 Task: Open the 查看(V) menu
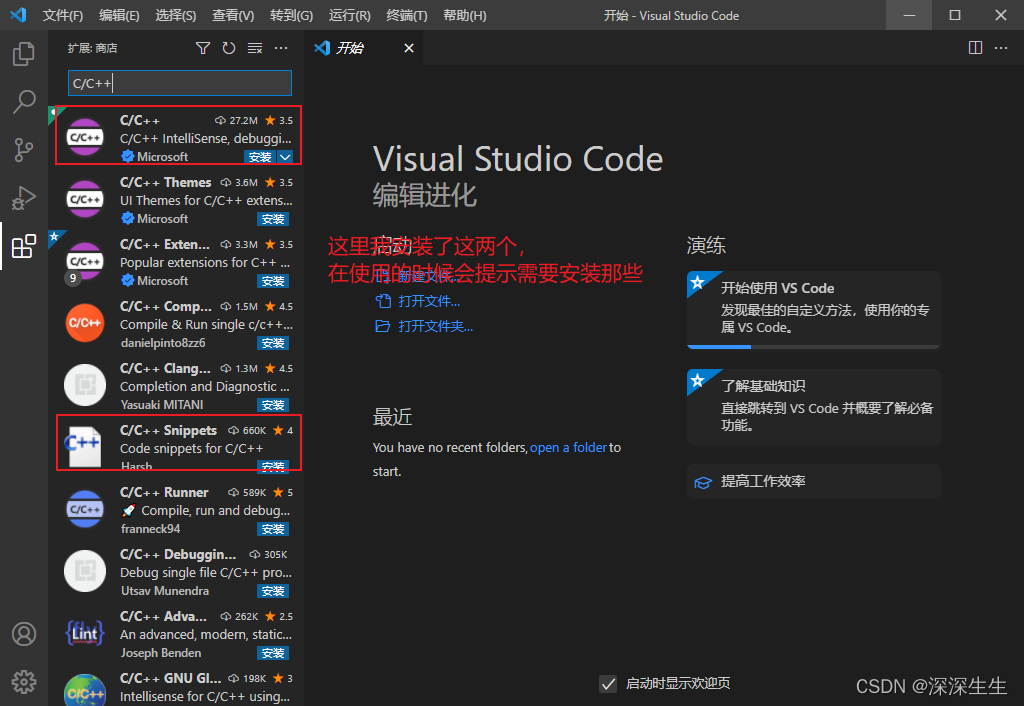tap(233, 15)
